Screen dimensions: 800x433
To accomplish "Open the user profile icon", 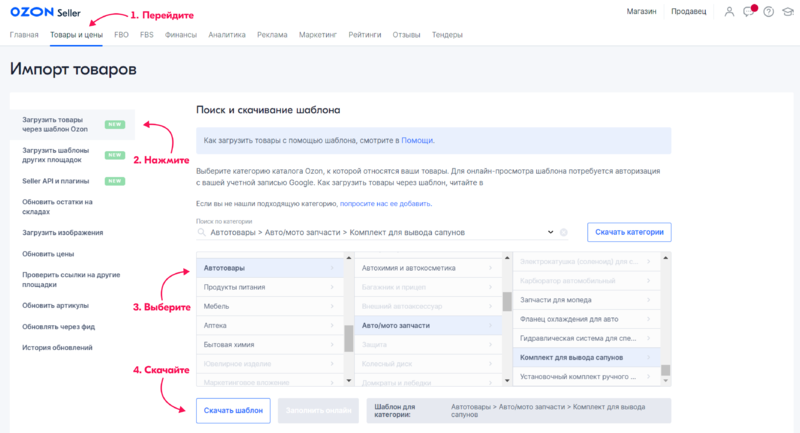I will pyautogui.click(x=729, y=11).
